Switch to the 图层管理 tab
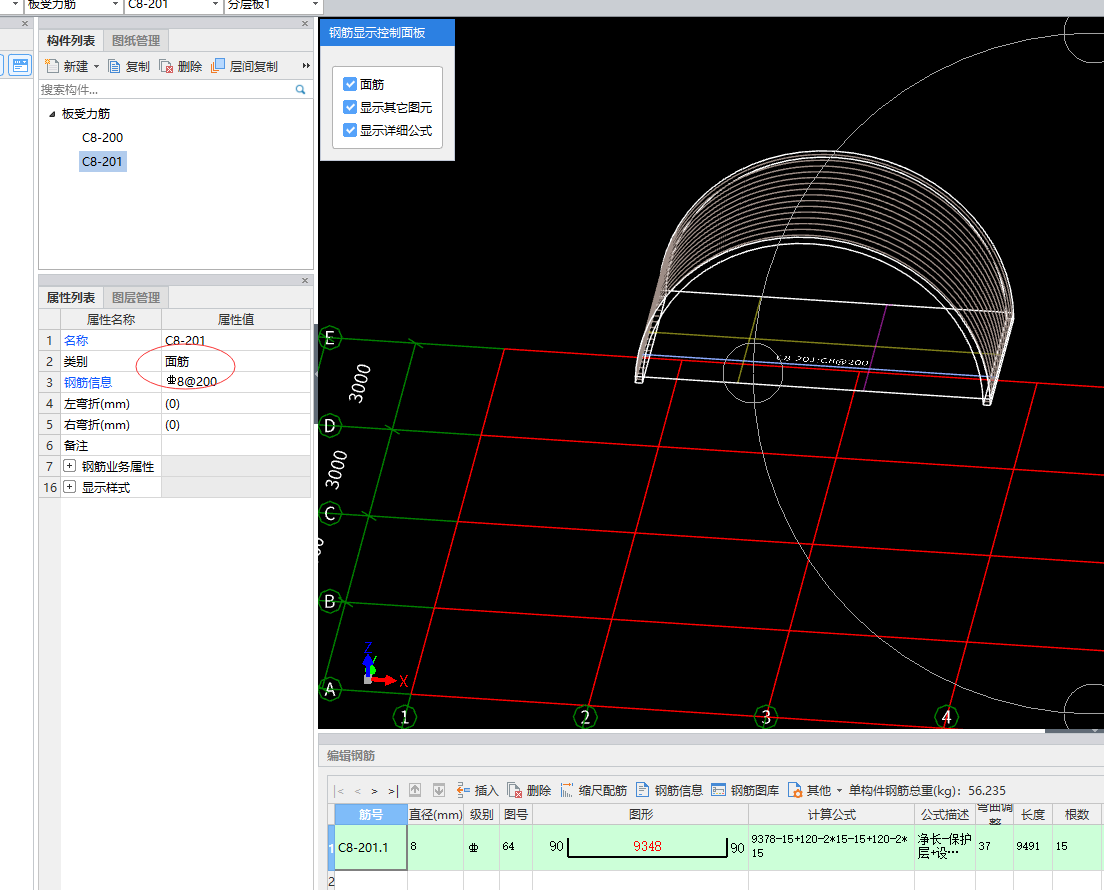Viewport: 1104px width, 890px height. tap(136, 298)
